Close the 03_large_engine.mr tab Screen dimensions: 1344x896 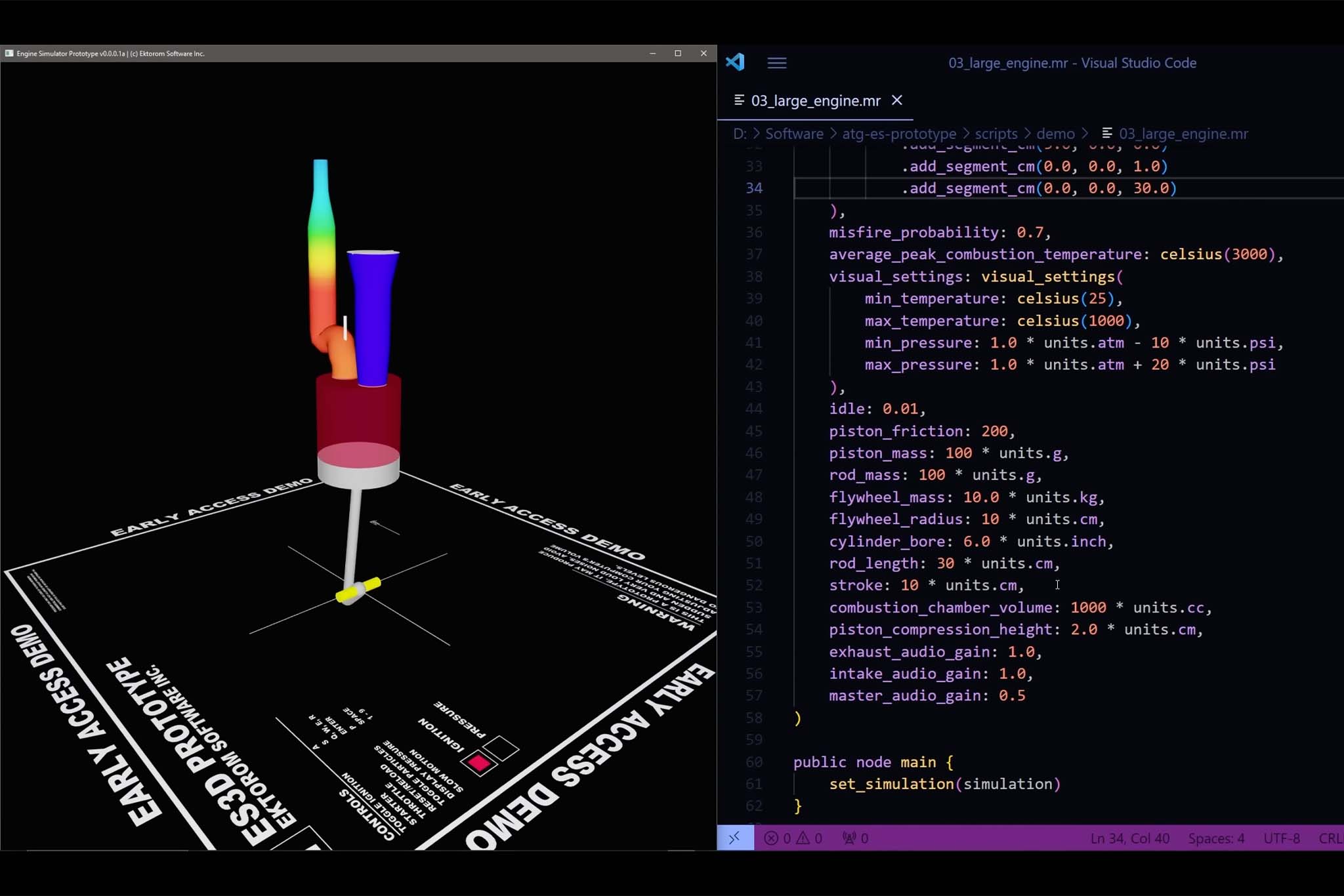[x=896, y=100]
